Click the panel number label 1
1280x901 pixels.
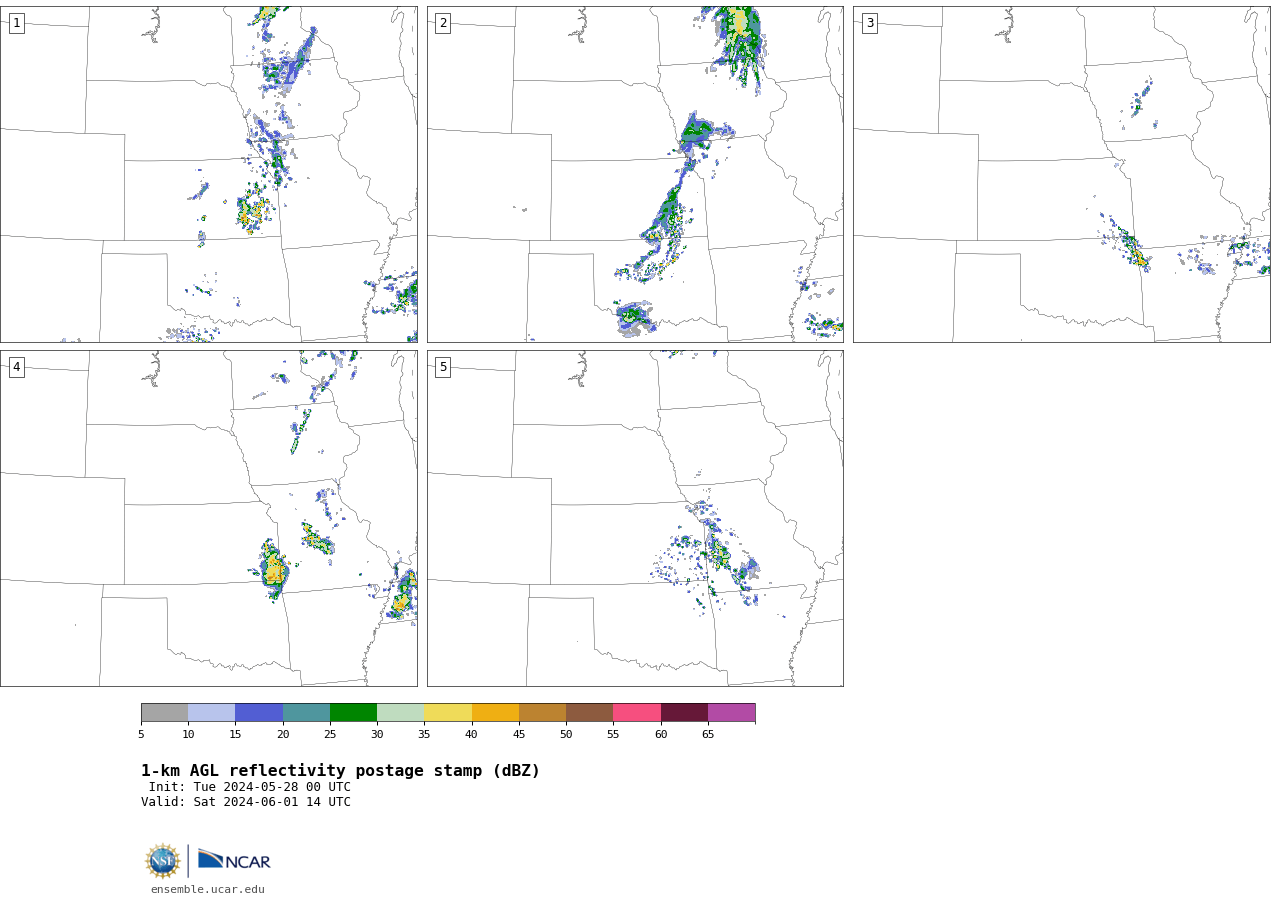click(x=16, y=23)
